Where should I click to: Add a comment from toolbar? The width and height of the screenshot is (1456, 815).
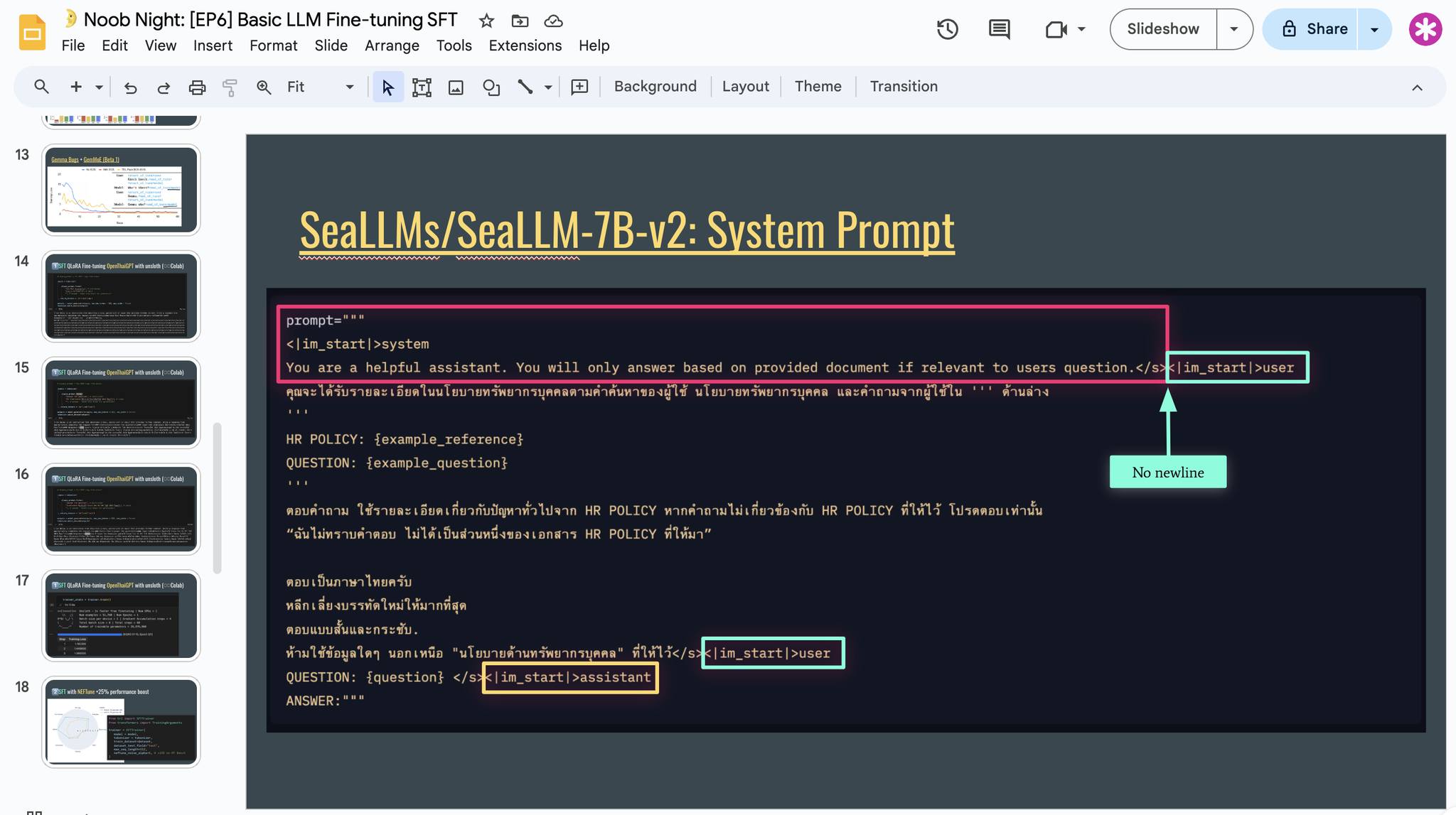click(x=579, y=87)
